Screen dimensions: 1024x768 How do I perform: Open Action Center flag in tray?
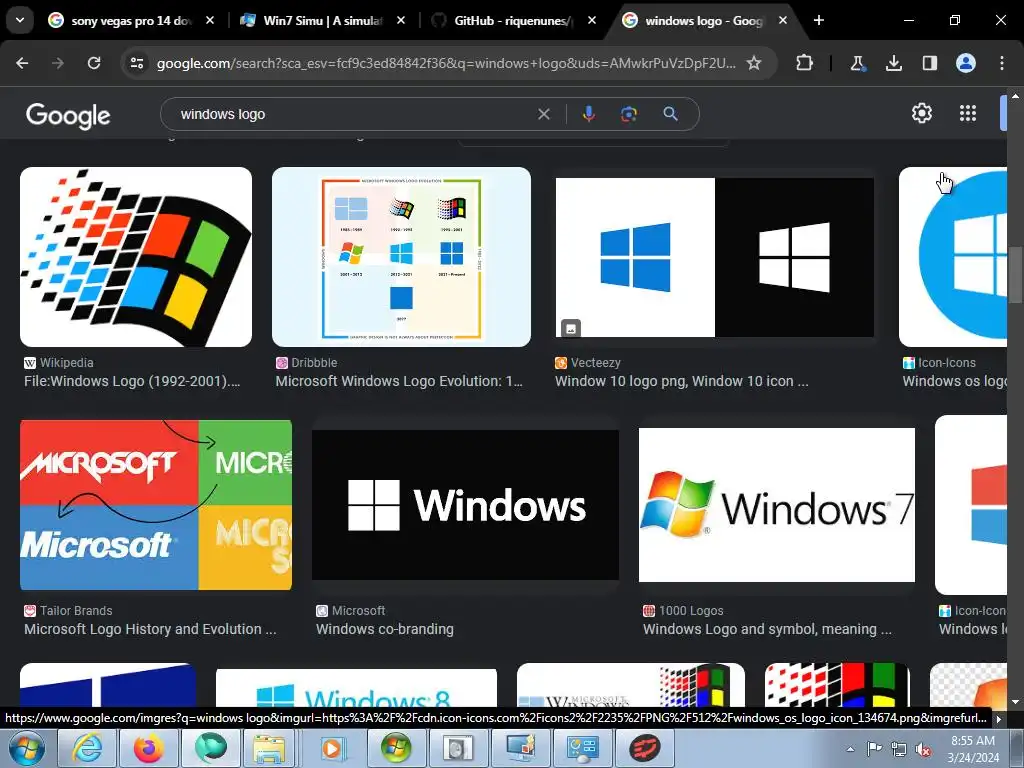tap(874, 749)
